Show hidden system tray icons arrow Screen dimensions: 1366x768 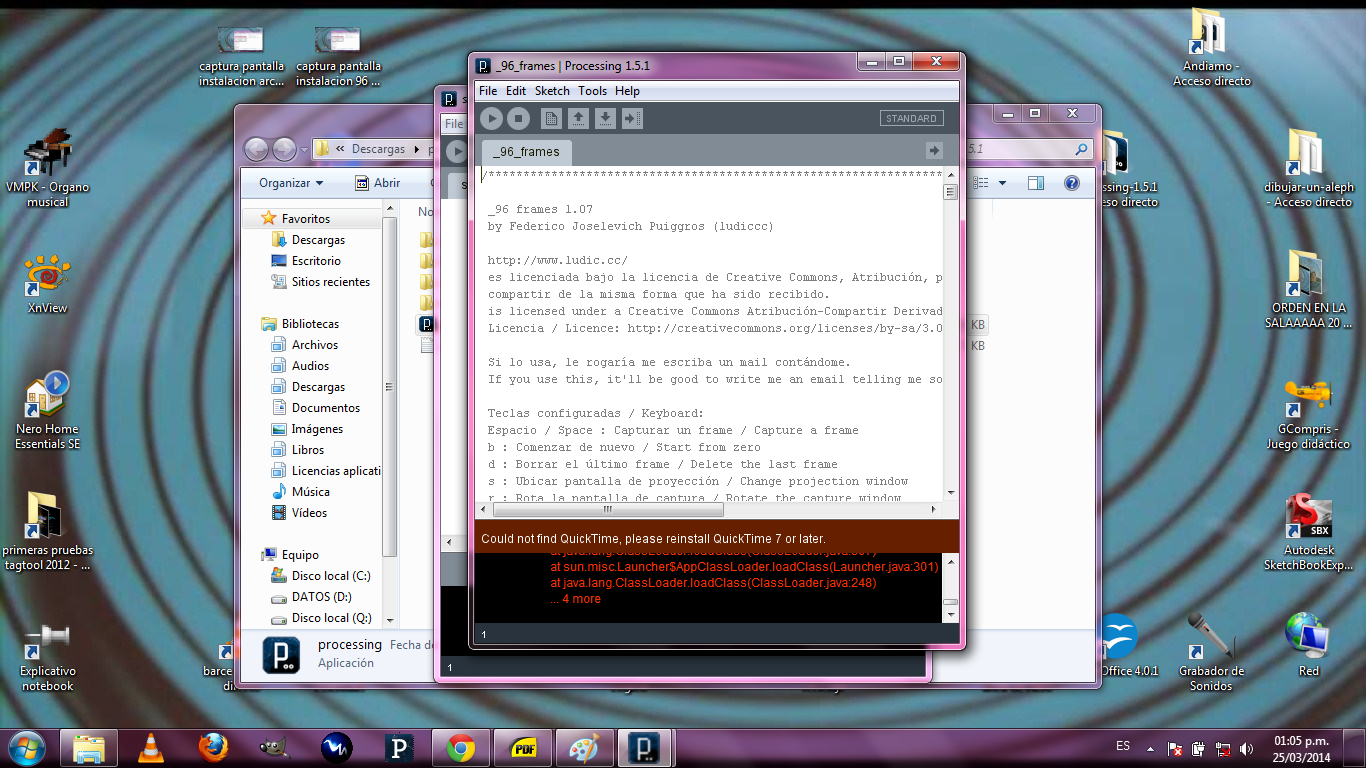click(1150, 748)
